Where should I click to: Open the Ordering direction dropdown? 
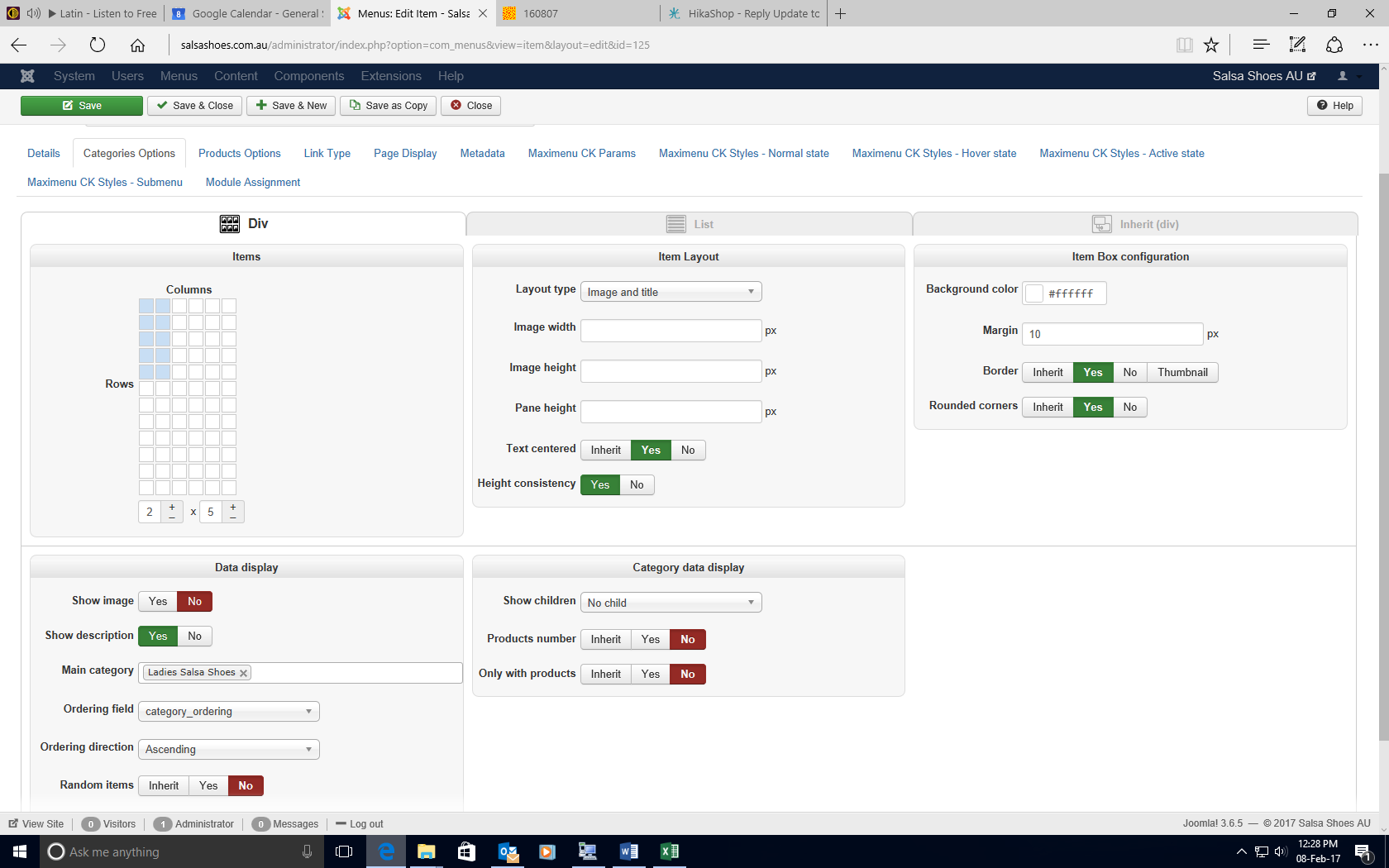(229, 749)
